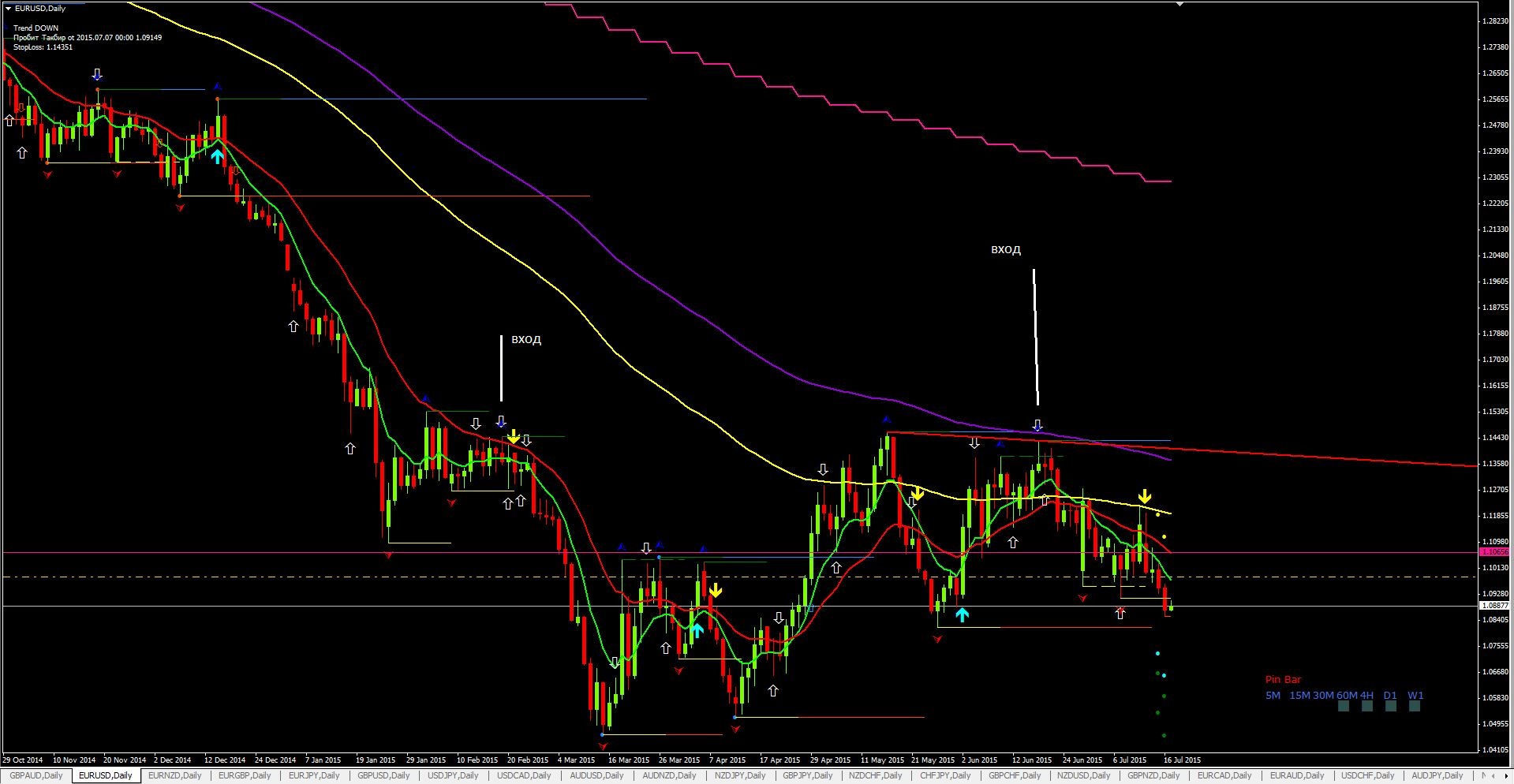This screenshot has height=784, width=1514.
Task: Click the 5M timeframe label
Action: click(x=1273, y=696)
